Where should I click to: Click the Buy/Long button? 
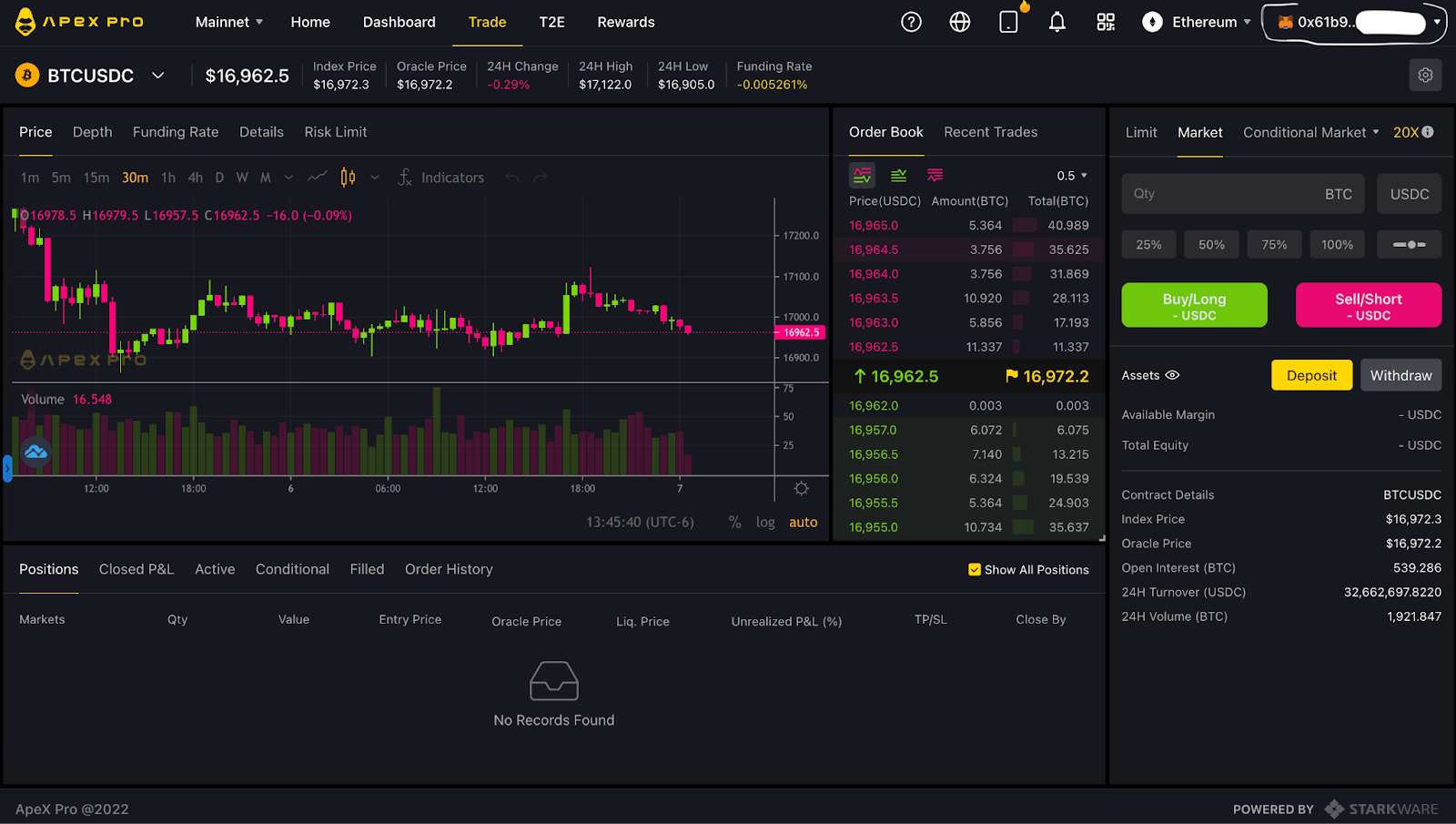pos(1194,305)
